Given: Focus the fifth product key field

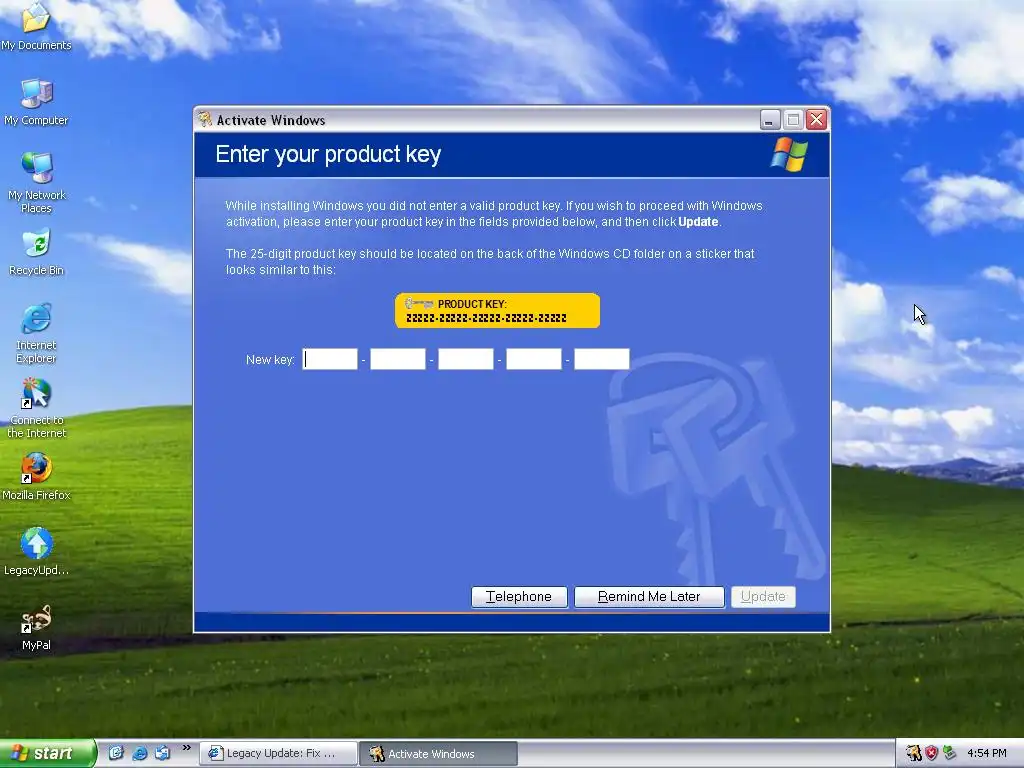Looking at the screenshot, I should coord(601,359).
